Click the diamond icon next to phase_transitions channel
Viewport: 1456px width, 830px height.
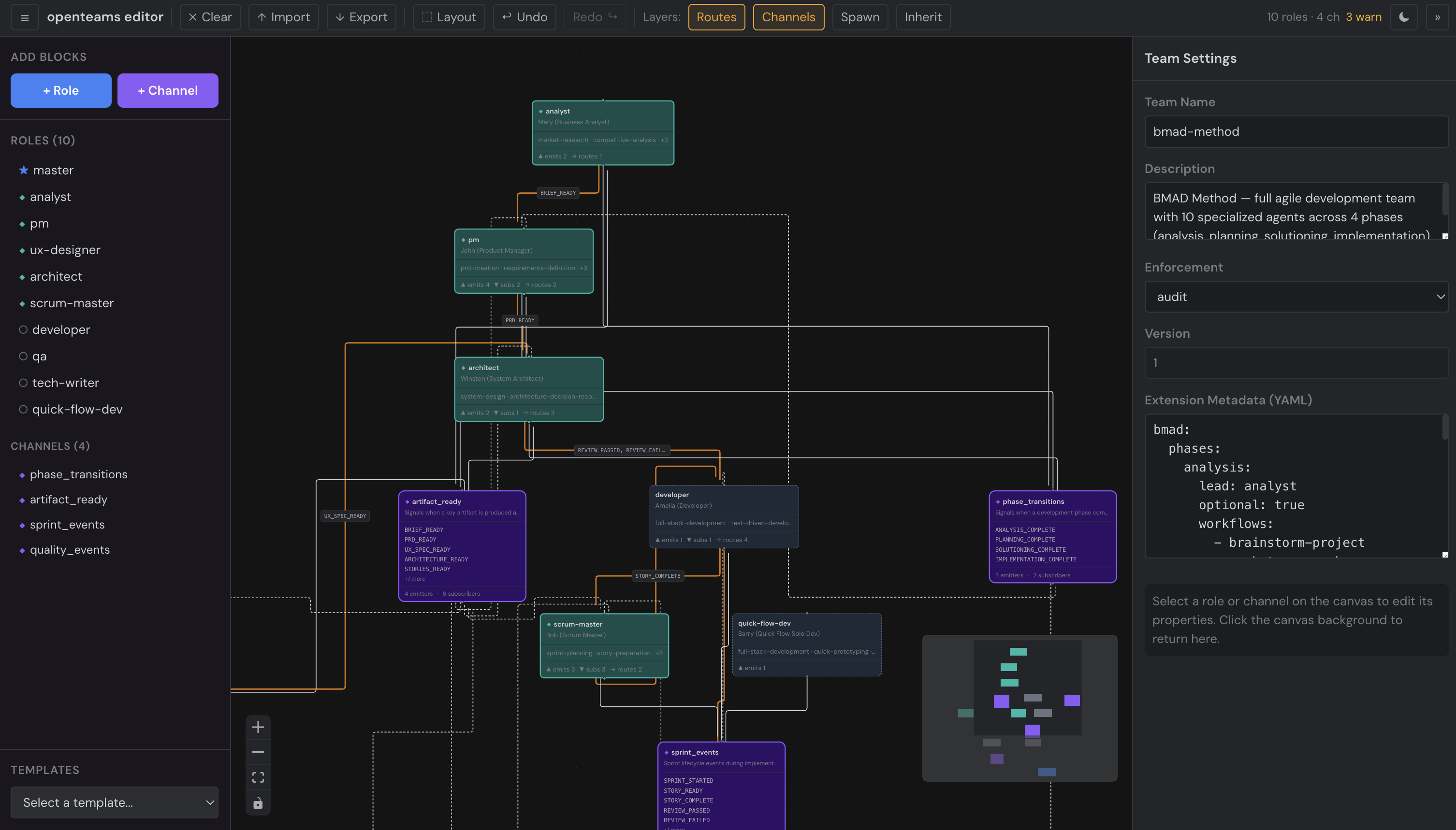[x=22, y=474]
